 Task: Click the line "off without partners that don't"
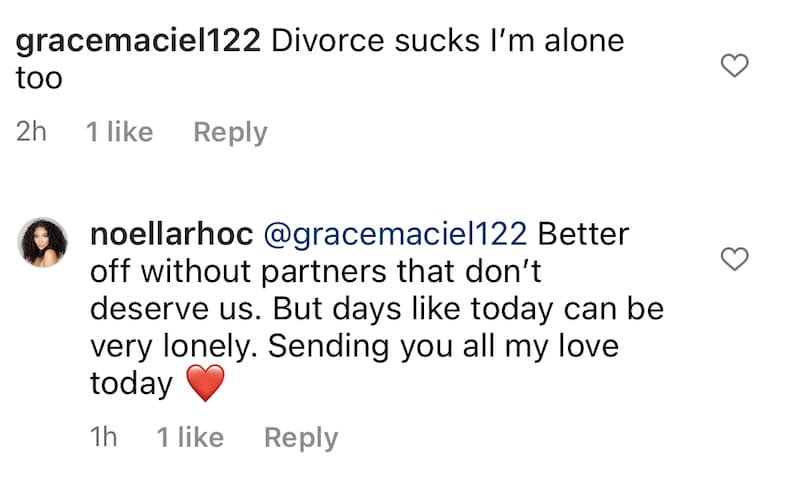point(315,272)
